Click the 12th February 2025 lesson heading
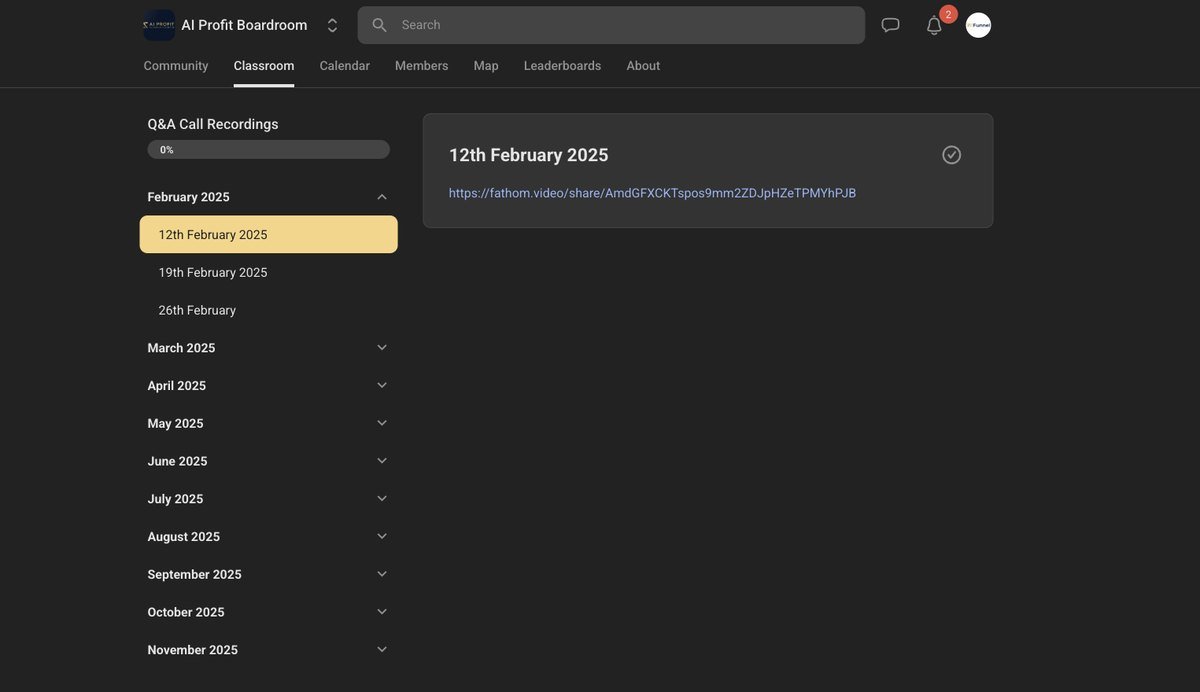 [x=529, y=155]
